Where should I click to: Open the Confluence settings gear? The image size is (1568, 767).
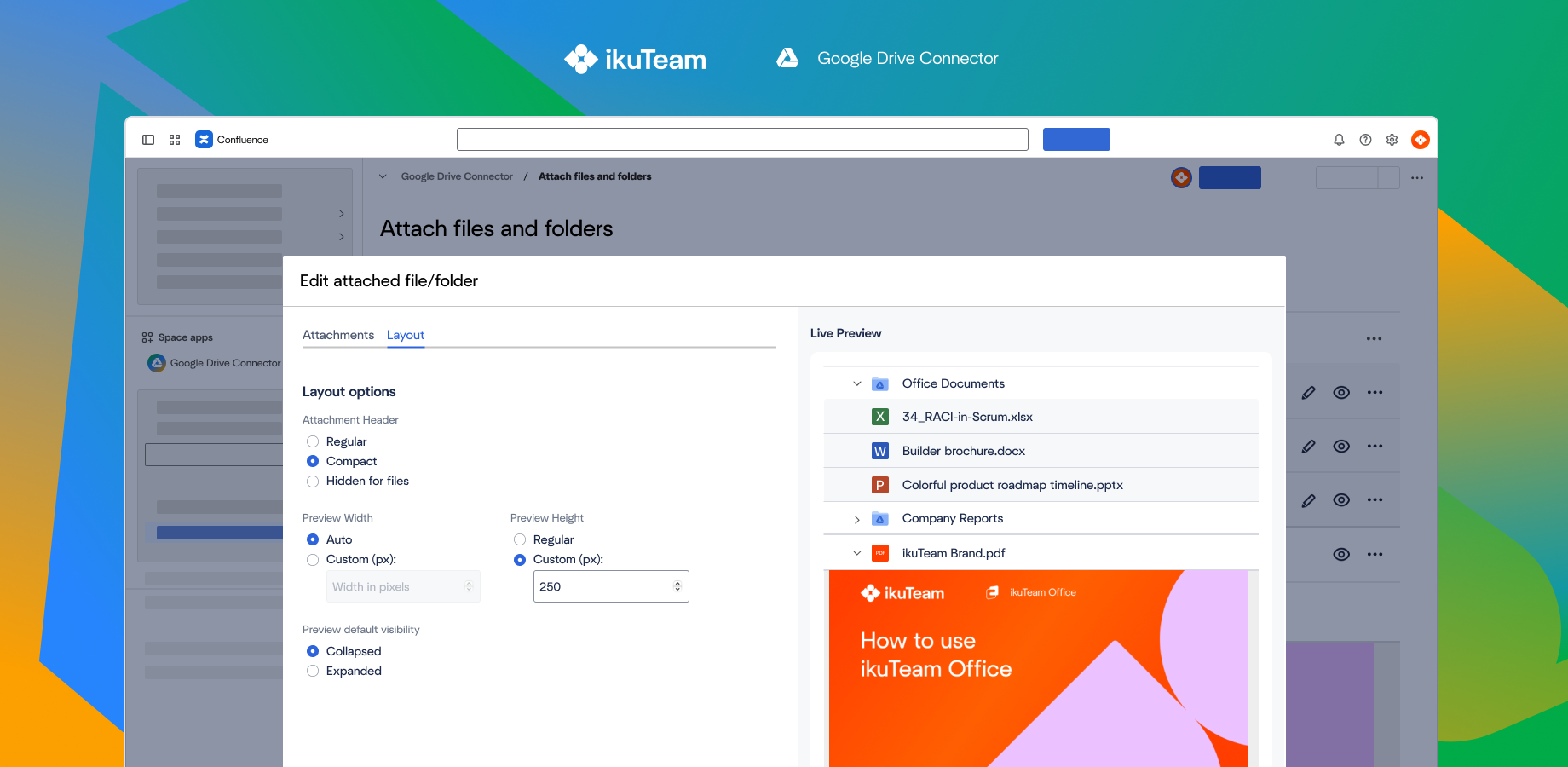click(1392, 139)
